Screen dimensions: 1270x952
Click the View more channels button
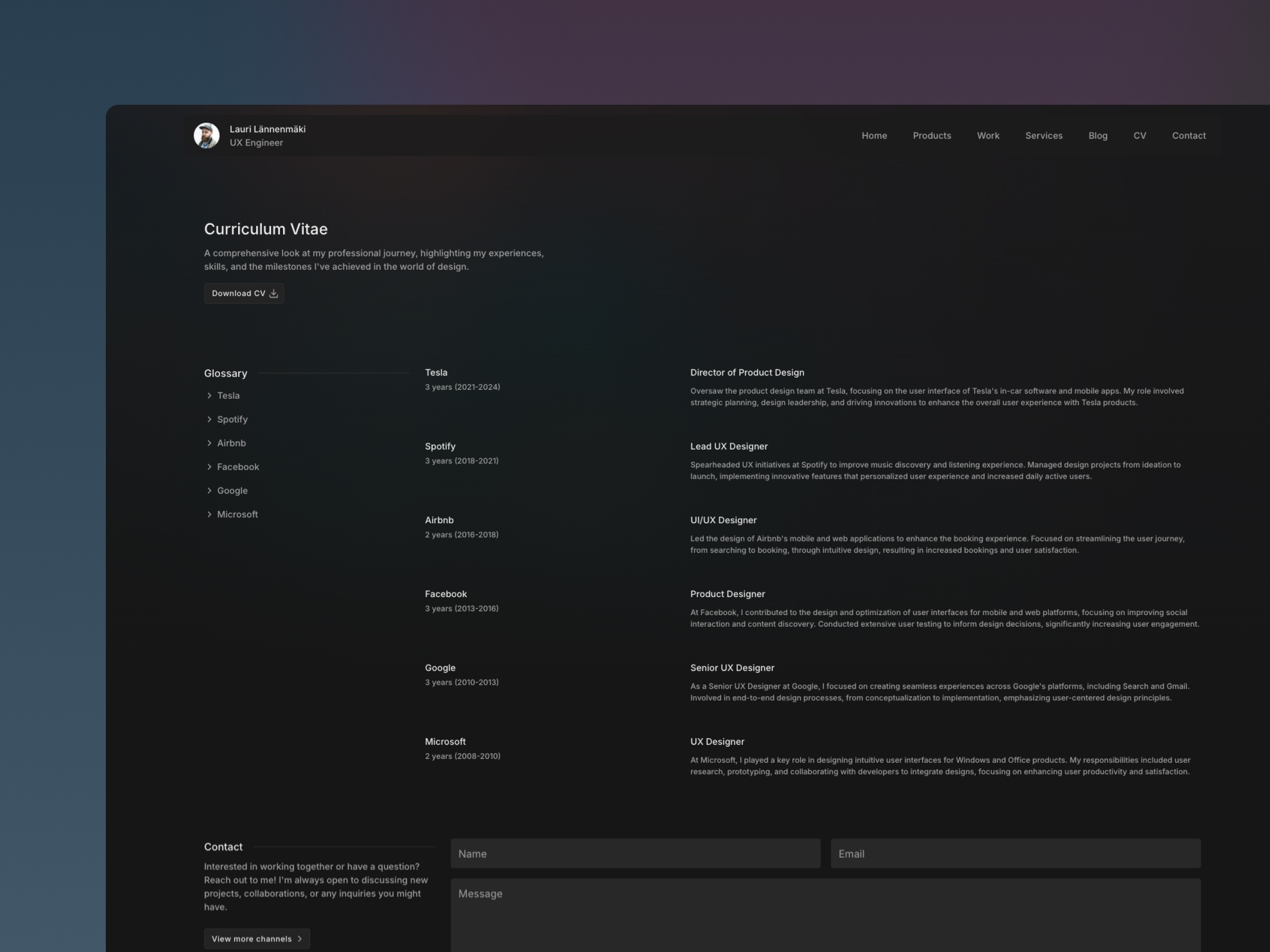pos(256,939)
